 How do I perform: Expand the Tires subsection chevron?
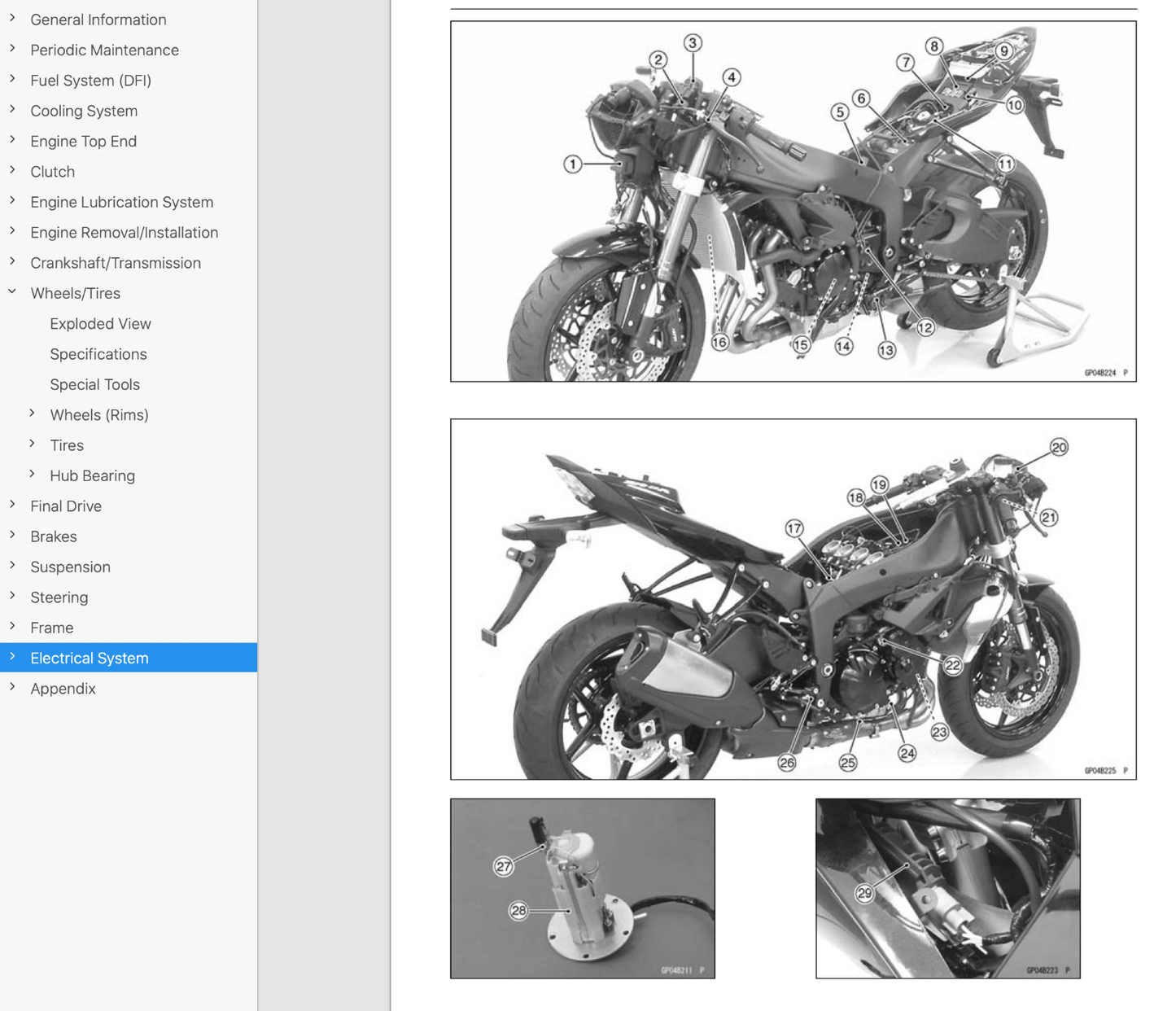click(x=32, y=444)
